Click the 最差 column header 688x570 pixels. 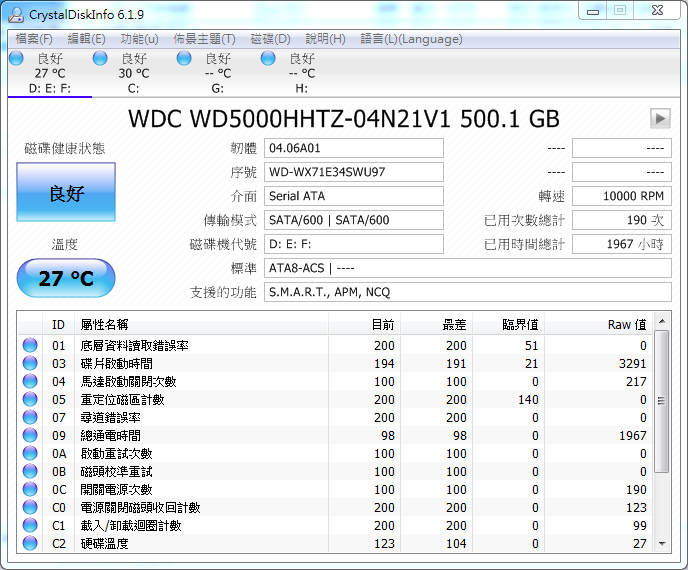pos(437,325)
